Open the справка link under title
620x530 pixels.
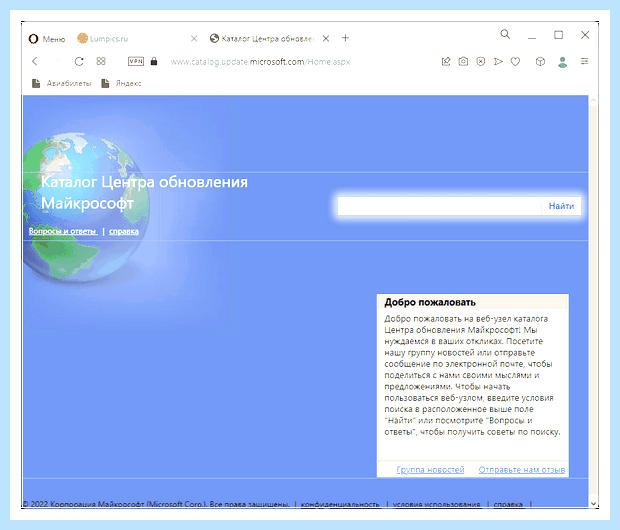click(x=124, y=231)
